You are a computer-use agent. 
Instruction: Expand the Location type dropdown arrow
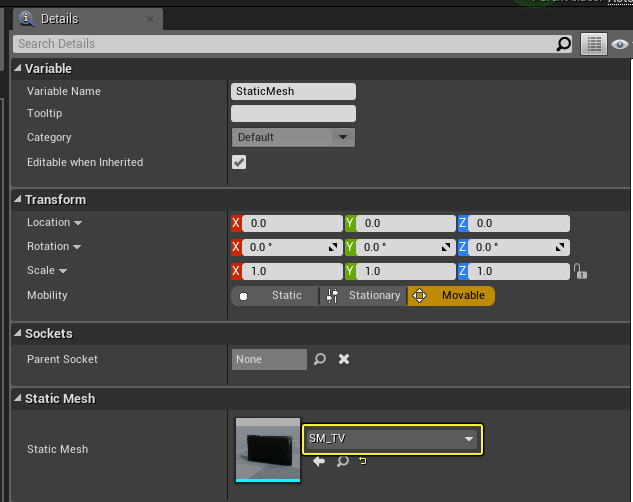(78, 223)
